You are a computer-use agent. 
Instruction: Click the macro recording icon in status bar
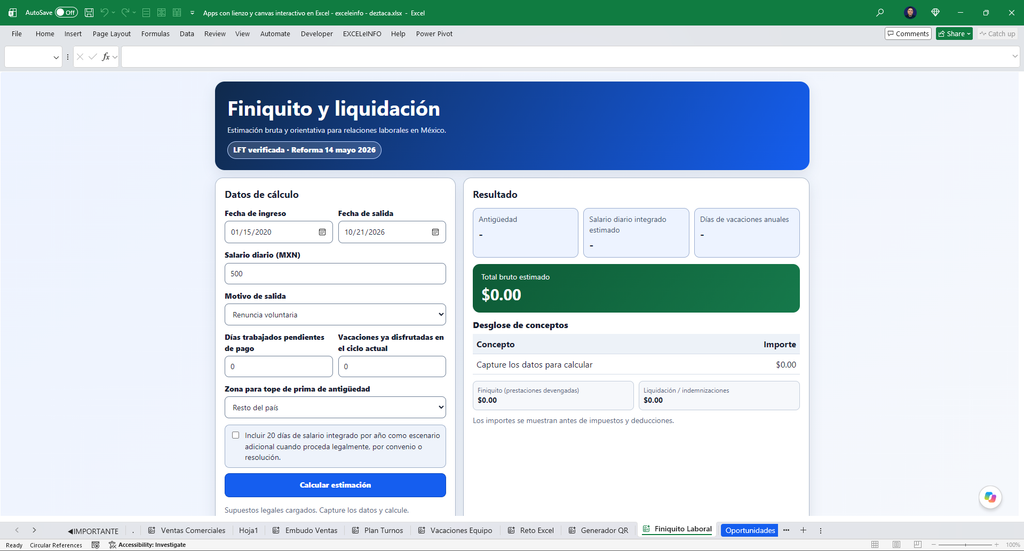click(95, 544)
